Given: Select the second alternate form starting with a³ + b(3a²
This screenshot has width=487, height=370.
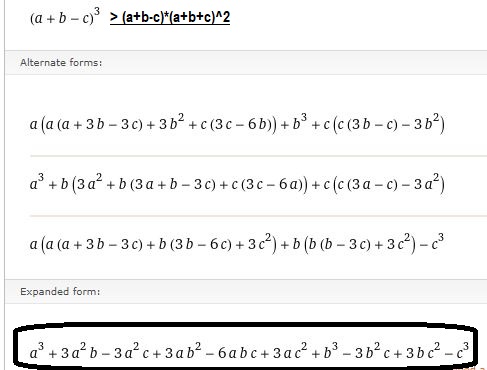Looking at the screenshot, I should tap(237, 184).
